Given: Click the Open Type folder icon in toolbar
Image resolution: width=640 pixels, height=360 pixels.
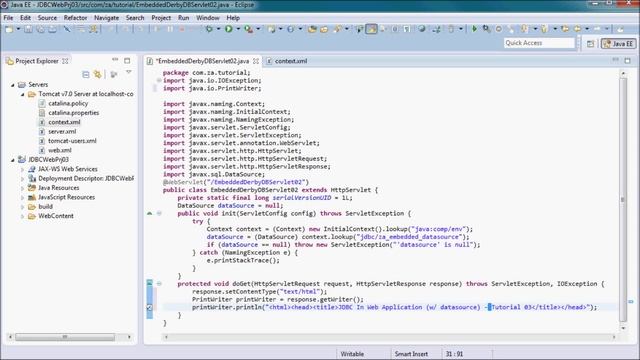Looking at the screenshot, I should (x=312, y=29).
